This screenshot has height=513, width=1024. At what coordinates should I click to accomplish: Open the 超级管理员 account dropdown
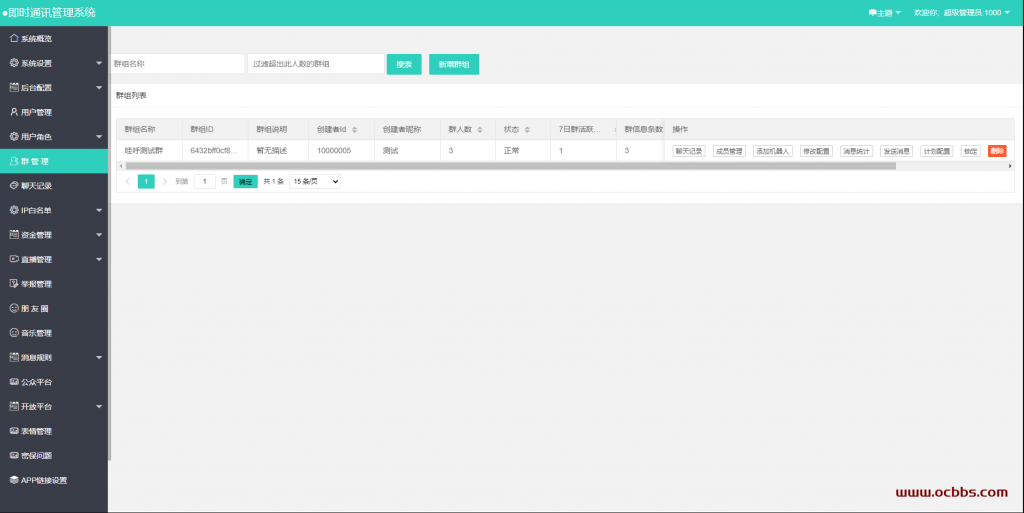tap(961, 13)
